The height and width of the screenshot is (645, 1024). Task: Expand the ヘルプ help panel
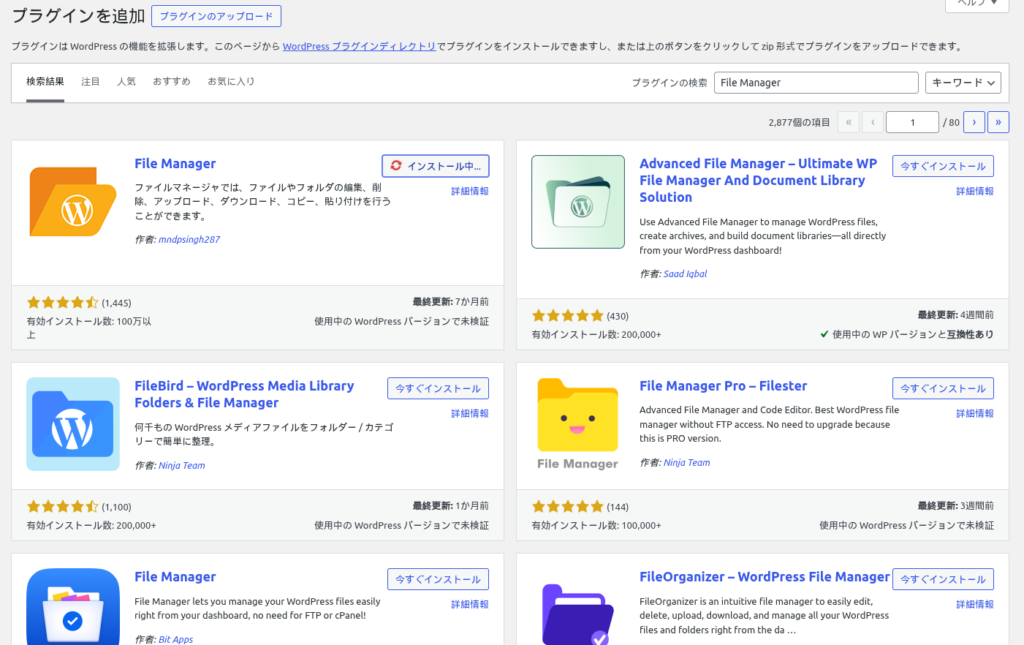click(x=976, y=4)
